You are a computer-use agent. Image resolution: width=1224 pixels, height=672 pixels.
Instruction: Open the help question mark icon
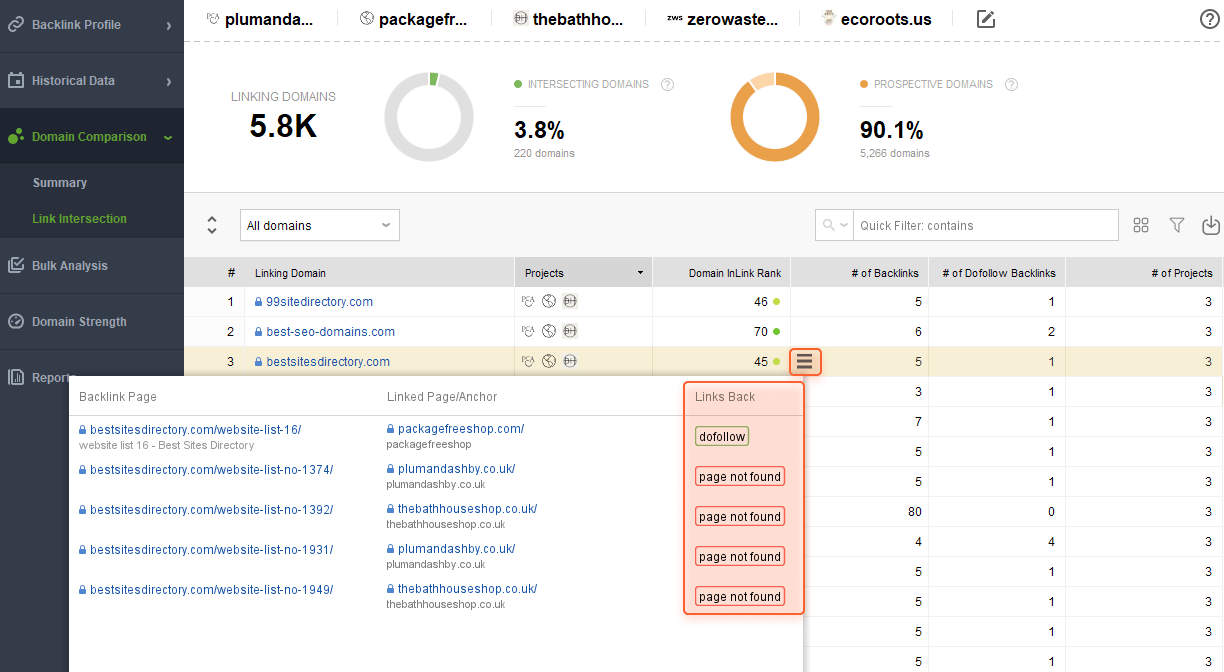coord(1209,19)
